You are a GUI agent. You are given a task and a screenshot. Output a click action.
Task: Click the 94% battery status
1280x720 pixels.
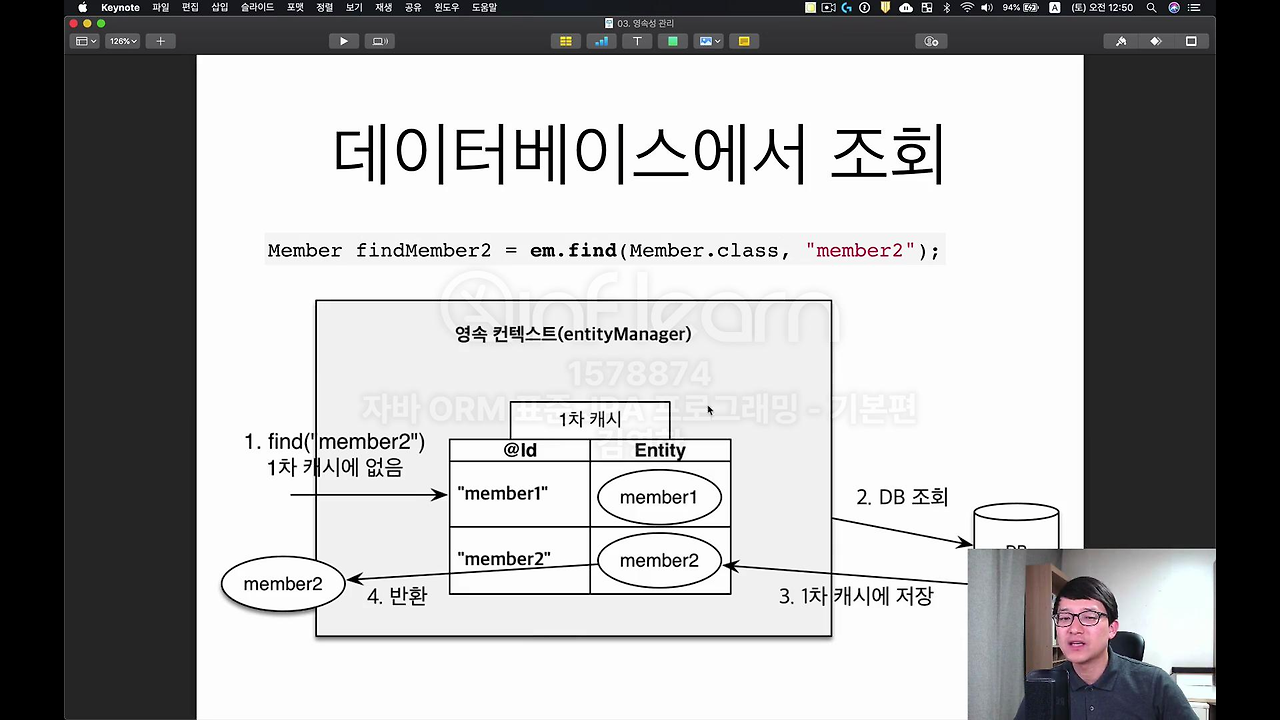click(1021, 7)
